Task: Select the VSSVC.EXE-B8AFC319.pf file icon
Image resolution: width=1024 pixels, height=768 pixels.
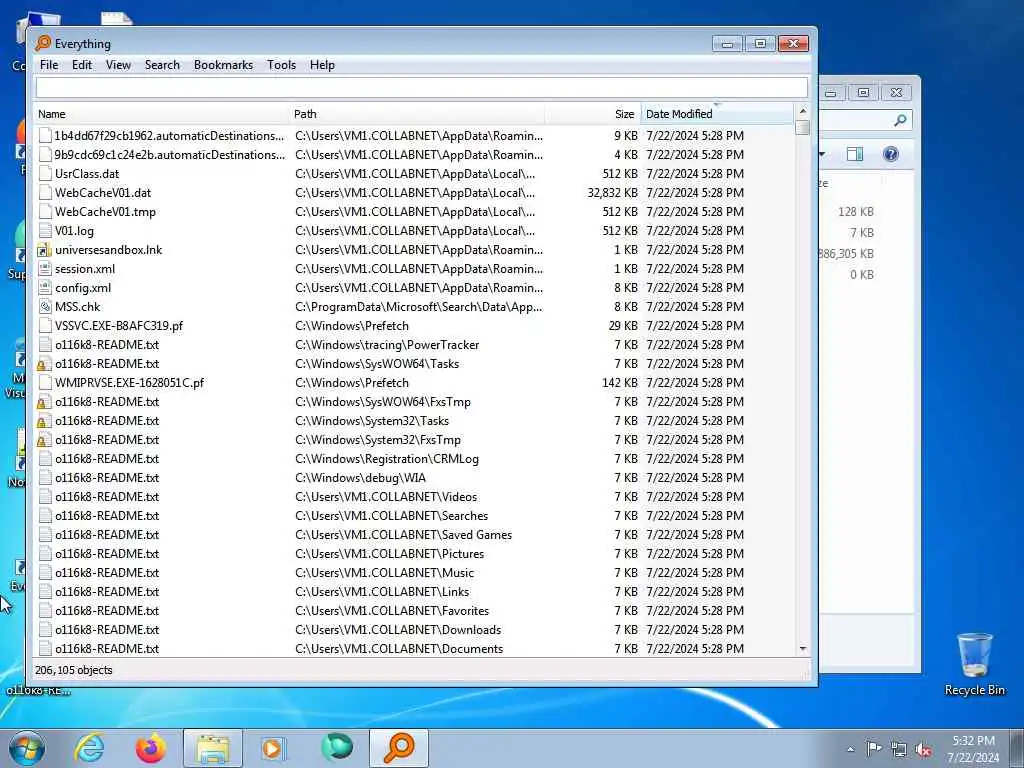Action: tap(44, 325)
